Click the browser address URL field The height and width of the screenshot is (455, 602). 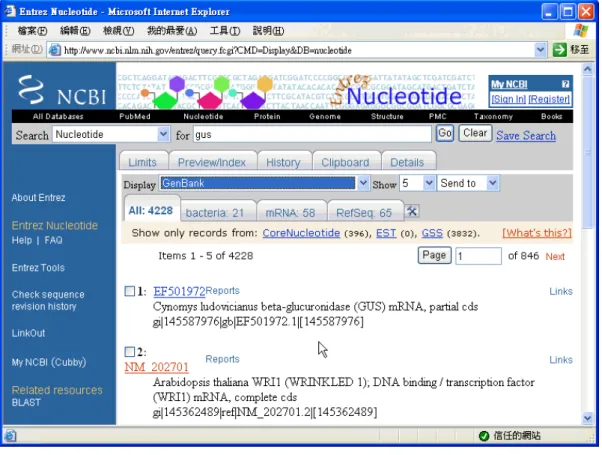coord(292,50)
